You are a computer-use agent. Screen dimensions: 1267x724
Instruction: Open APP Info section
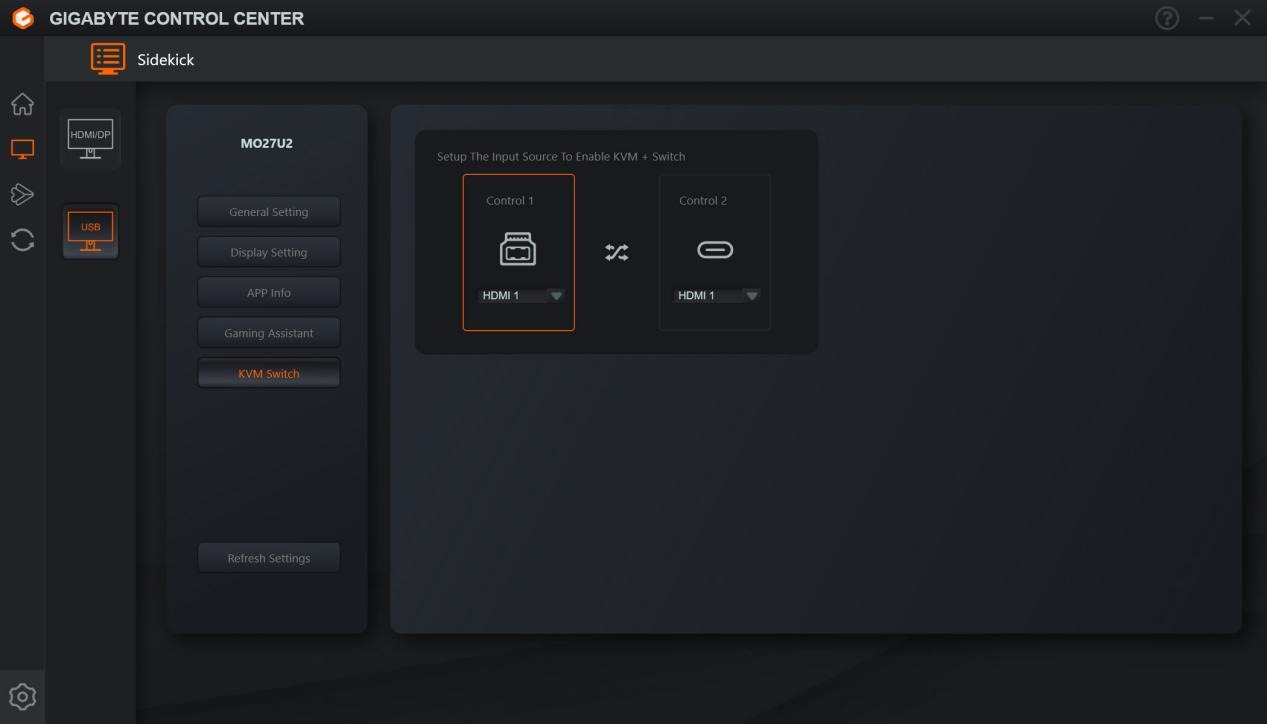269,293
